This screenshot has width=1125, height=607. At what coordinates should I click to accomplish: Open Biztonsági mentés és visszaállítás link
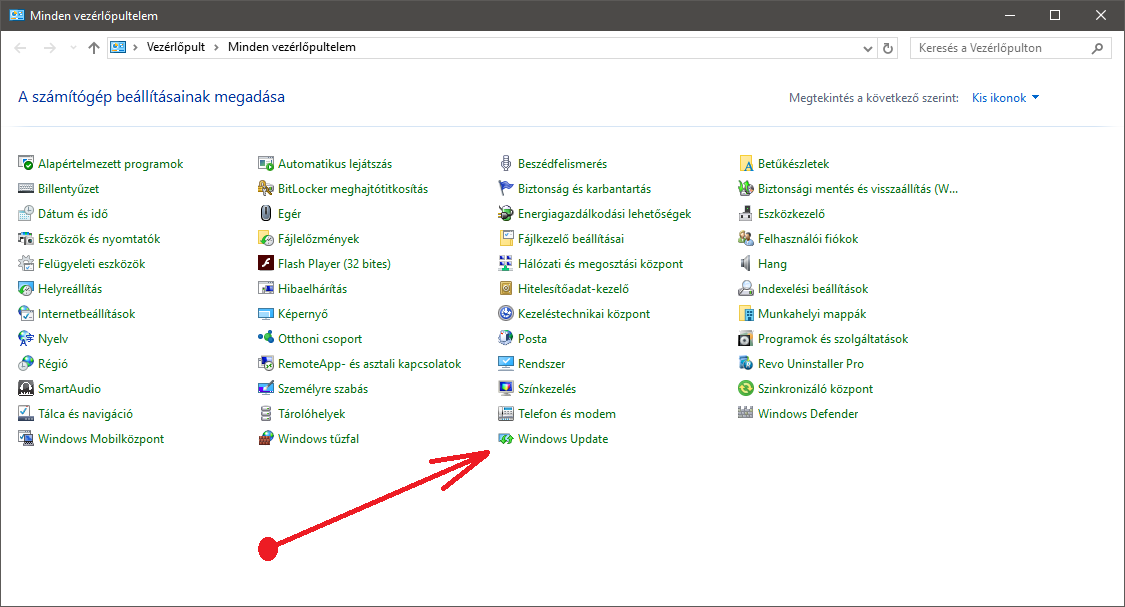[858, 189]
